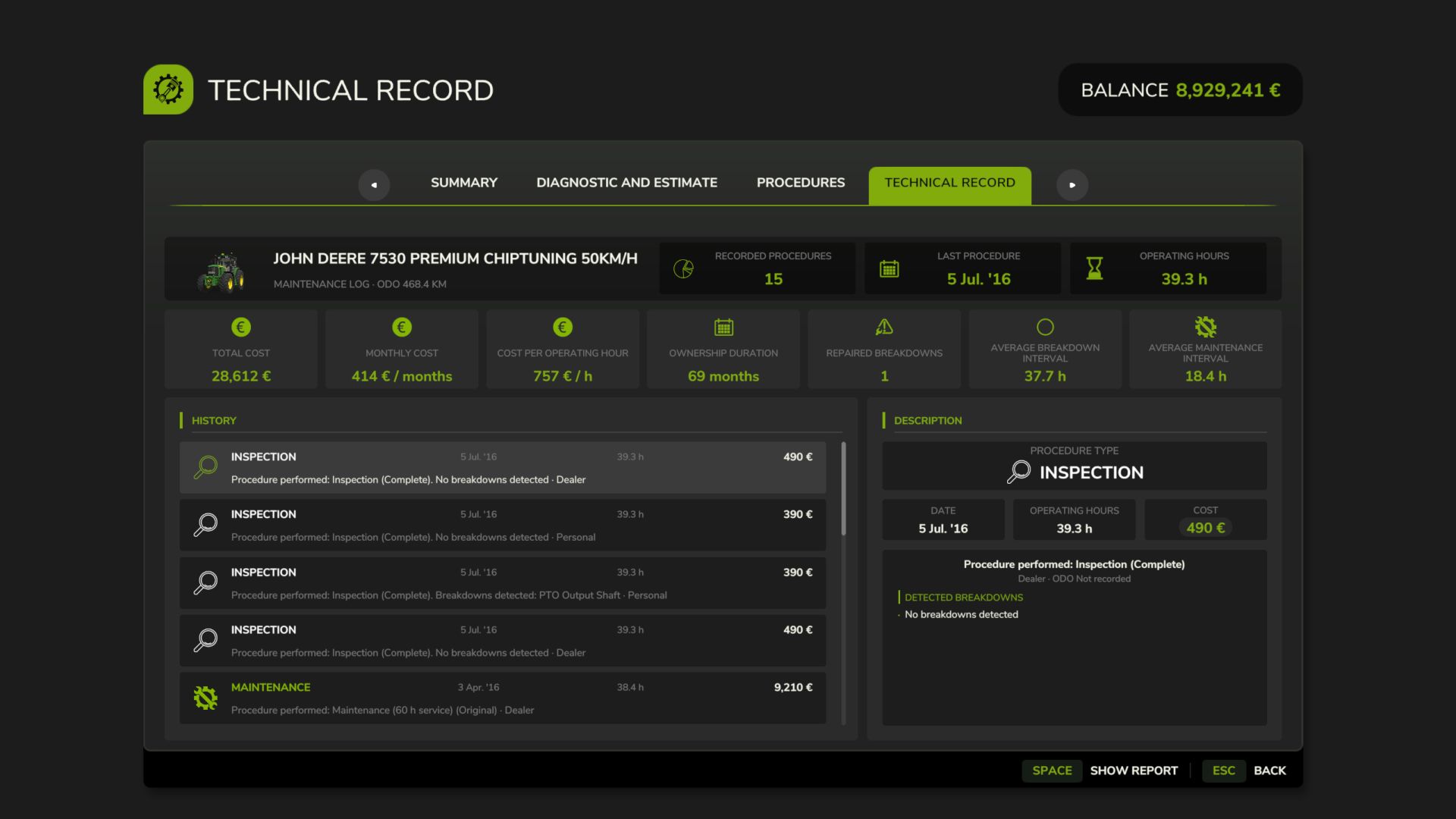The image size is (1456, 819).
Task: Click the maintenance gear icon in history
Action: tap(206, 698)
